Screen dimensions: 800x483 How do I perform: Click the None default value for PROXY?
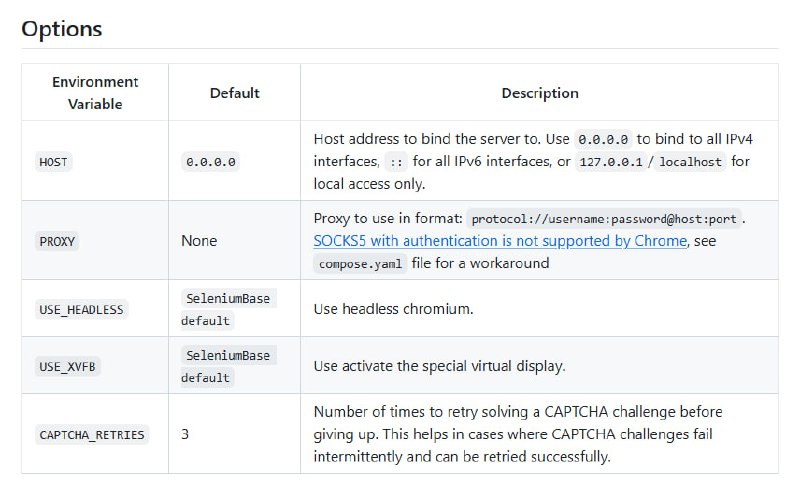199,241
